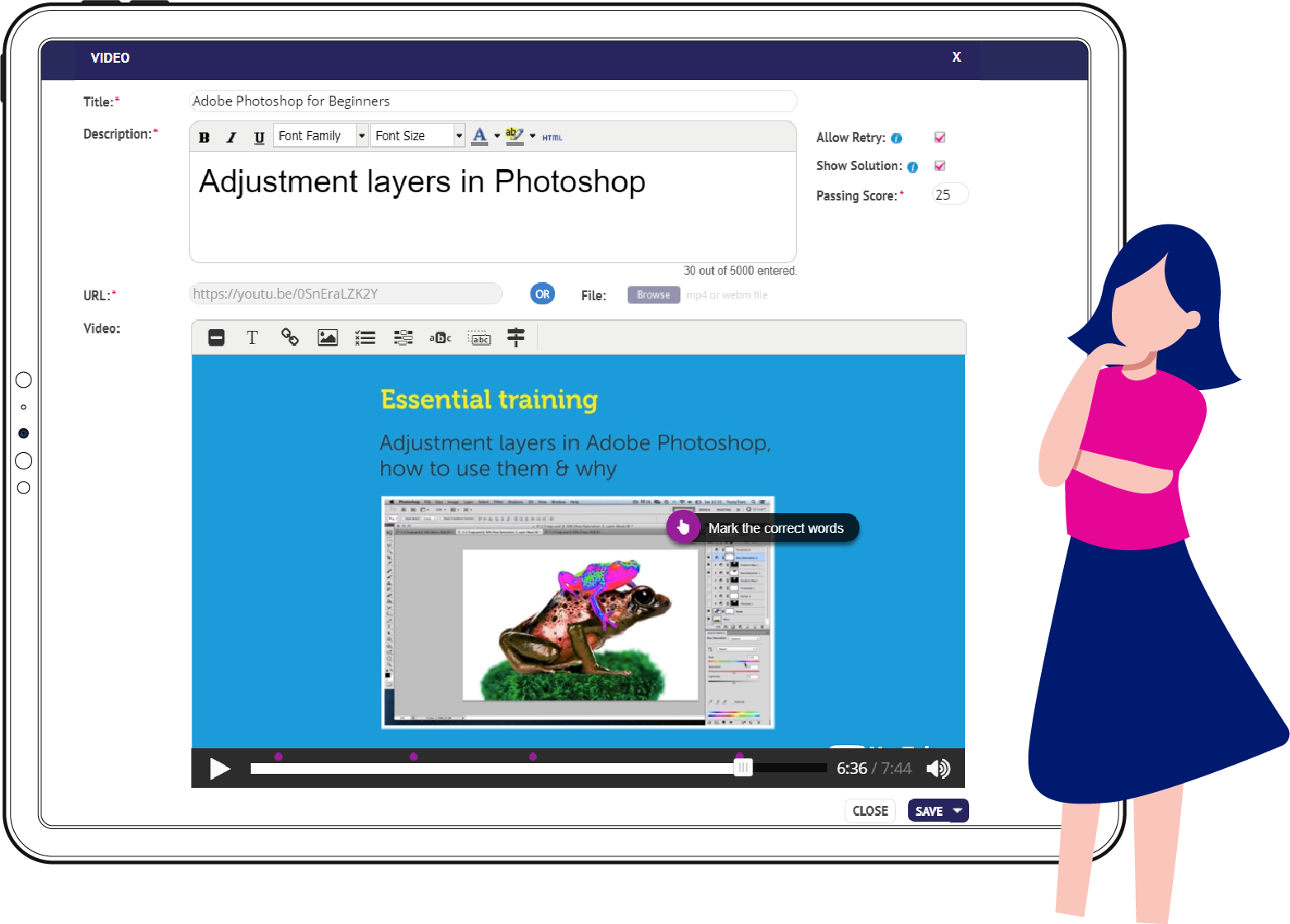Click the CLOSE button
The width and height of the screenshot is (1290, 924).
pyautogui.click(x=870, y=811)
